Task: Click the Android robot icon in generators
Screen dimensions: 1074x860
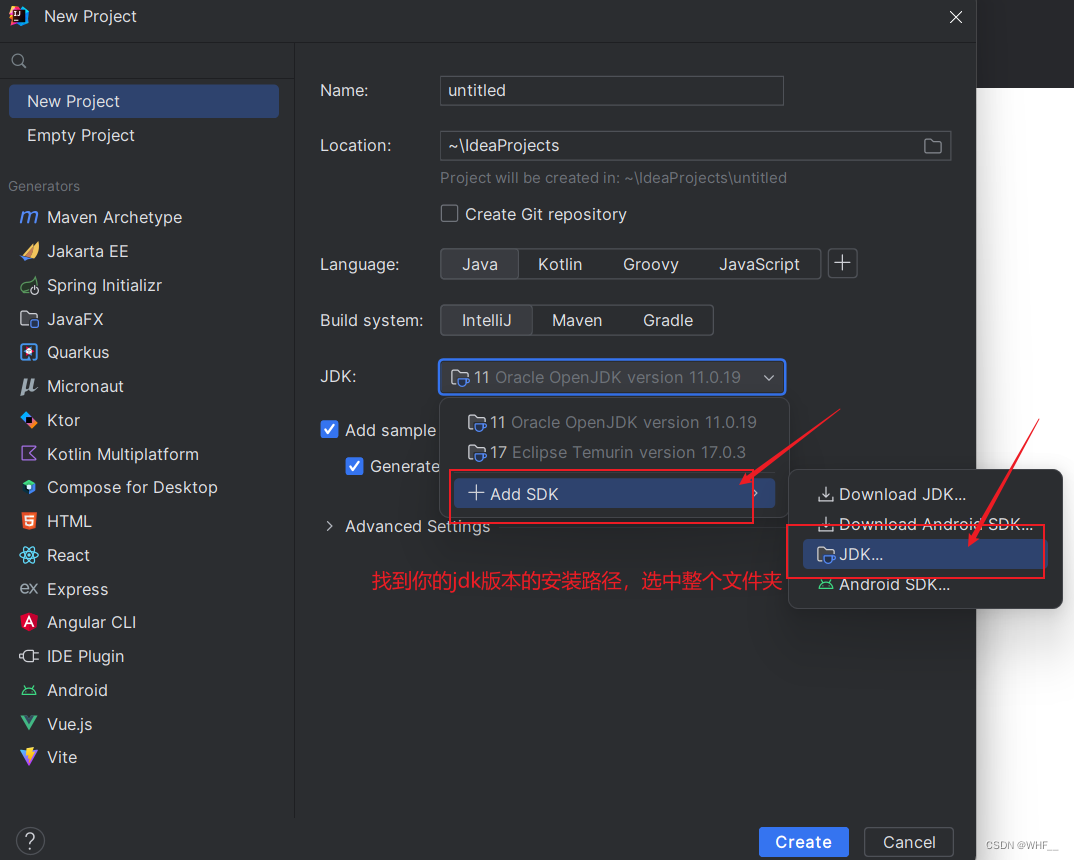Action: pyautogui.click(x=29, y=690)
